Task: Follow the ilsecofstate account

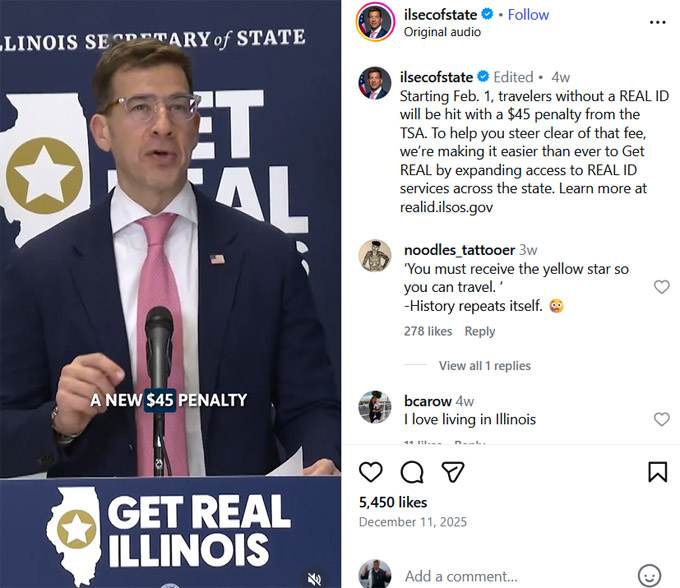Action: (528, 15)
